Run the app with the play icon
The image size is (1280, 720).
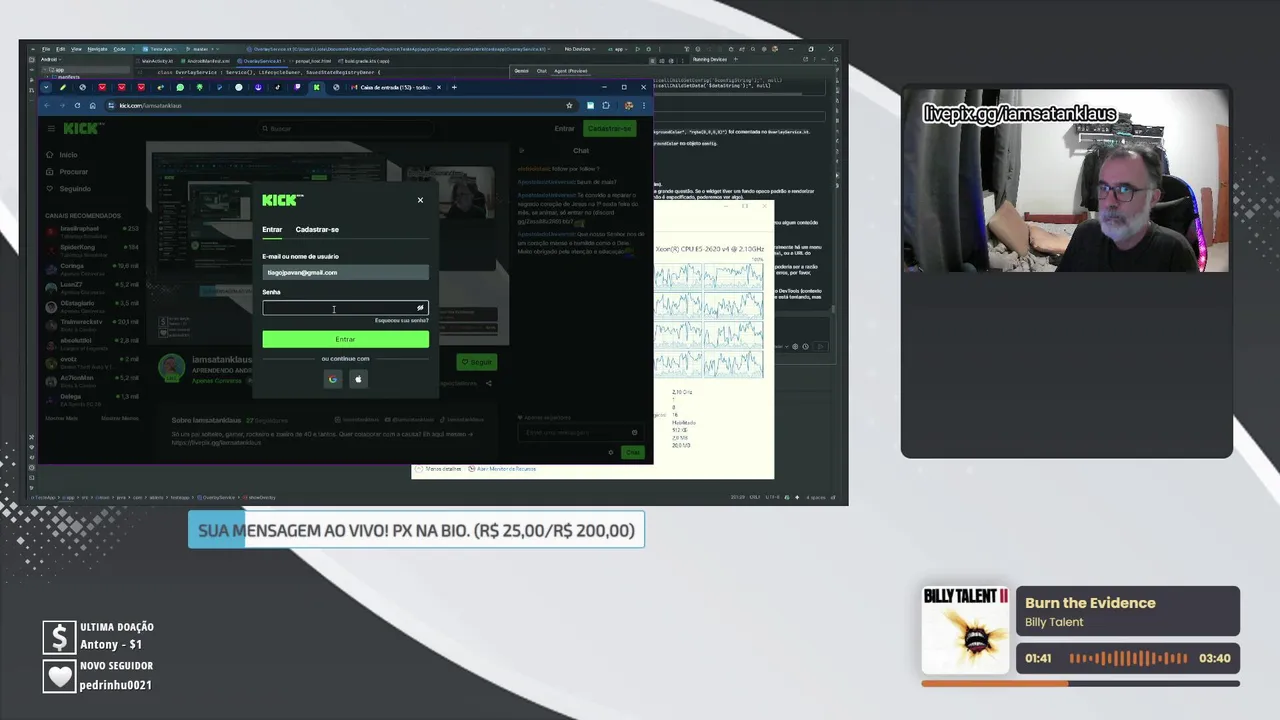(637, 49)
